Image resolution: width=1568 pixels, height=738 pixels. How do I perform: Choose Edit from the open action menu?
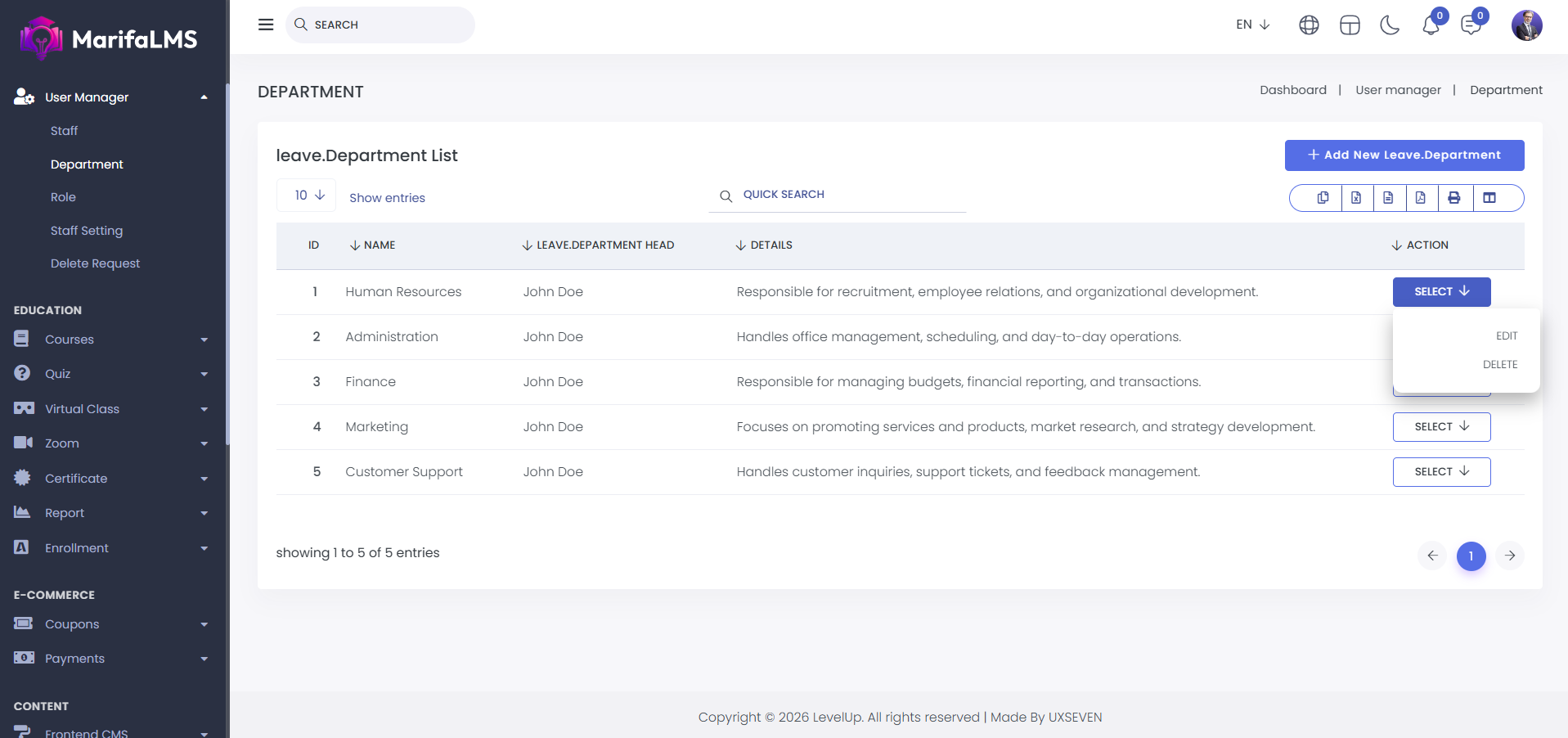click(x=1506, y=336)
